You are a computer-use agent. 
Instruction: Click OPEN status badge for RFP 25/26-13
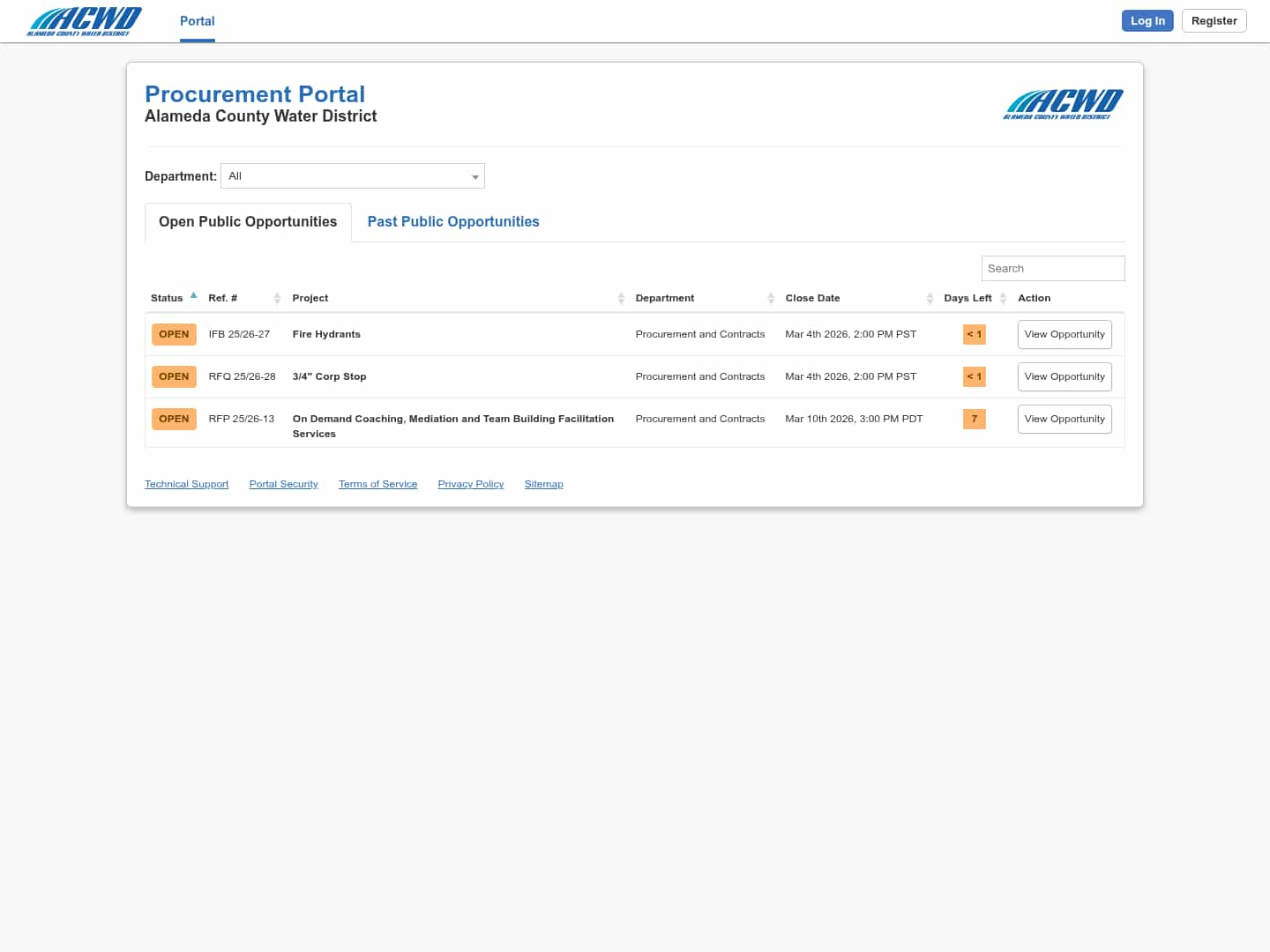click(x=174, y=420)
